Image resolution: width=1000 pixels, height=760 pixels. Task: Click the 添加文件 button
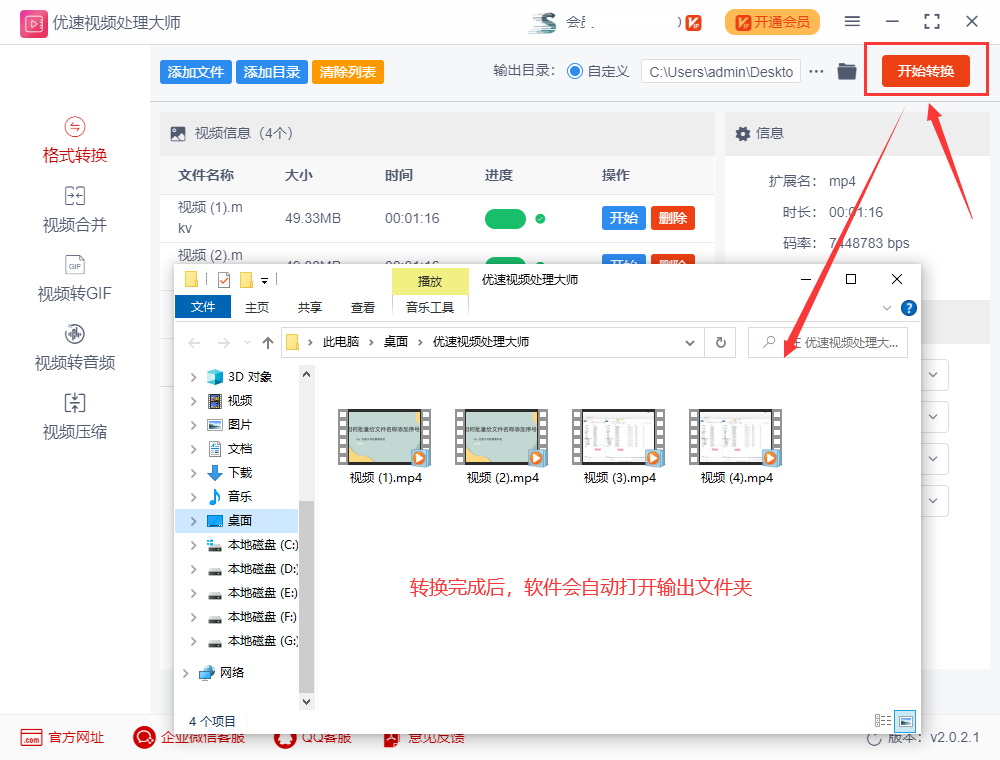195,71
